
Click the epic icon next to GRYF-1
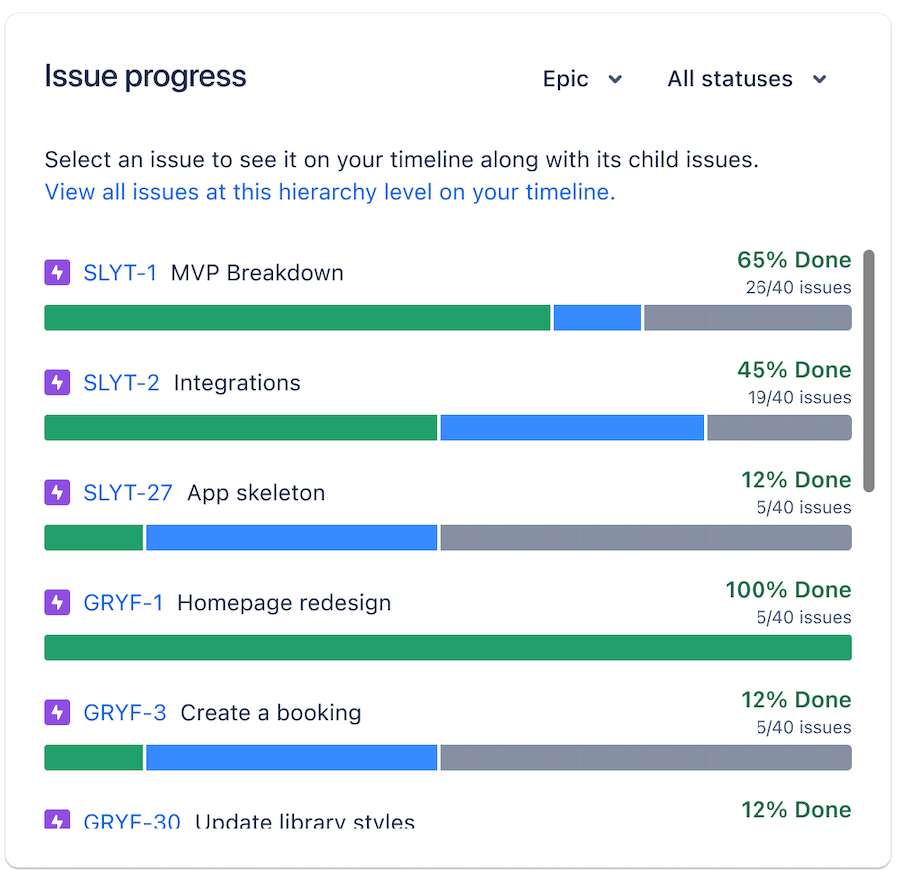coord(57,602)
